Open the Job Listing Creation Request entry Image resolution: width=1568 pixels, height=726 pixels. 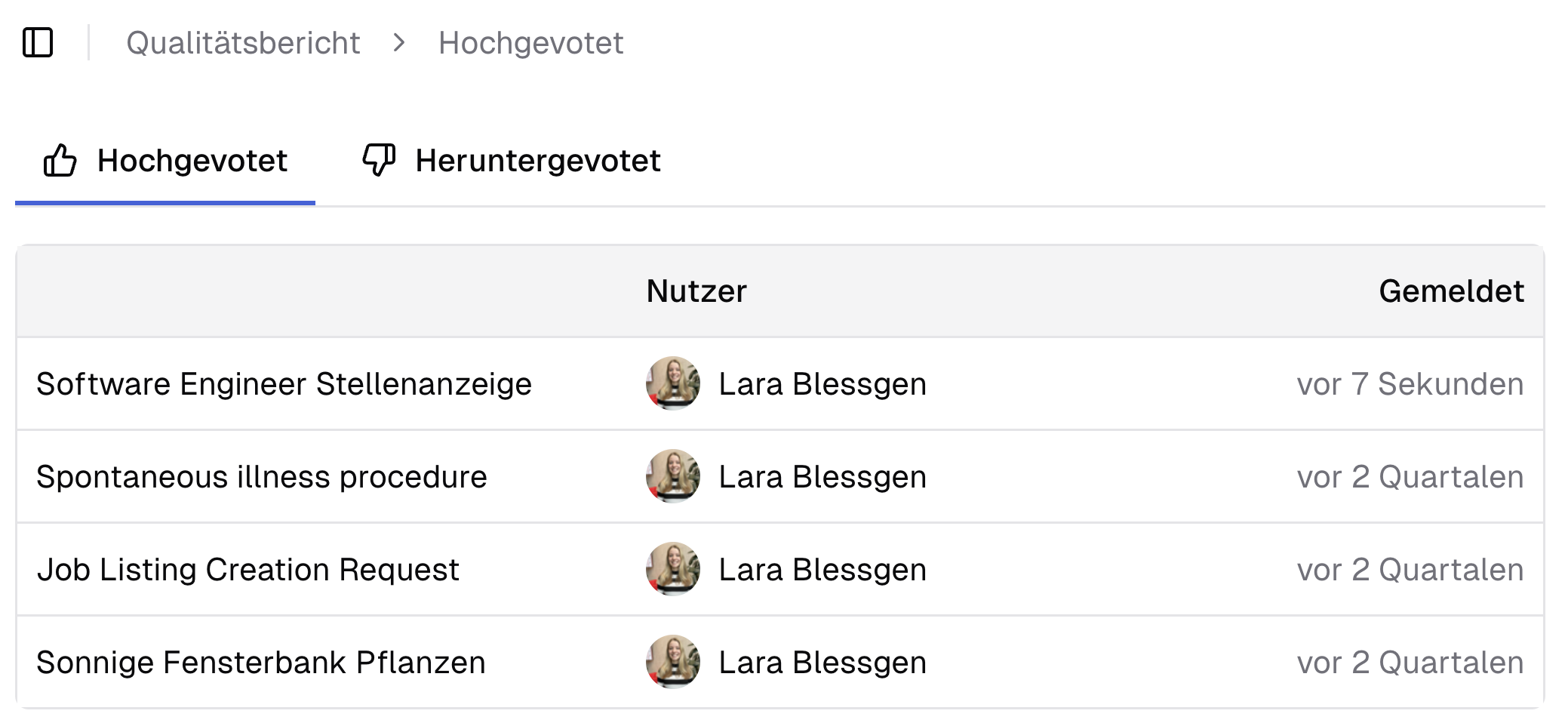click(x=248, y=569)
